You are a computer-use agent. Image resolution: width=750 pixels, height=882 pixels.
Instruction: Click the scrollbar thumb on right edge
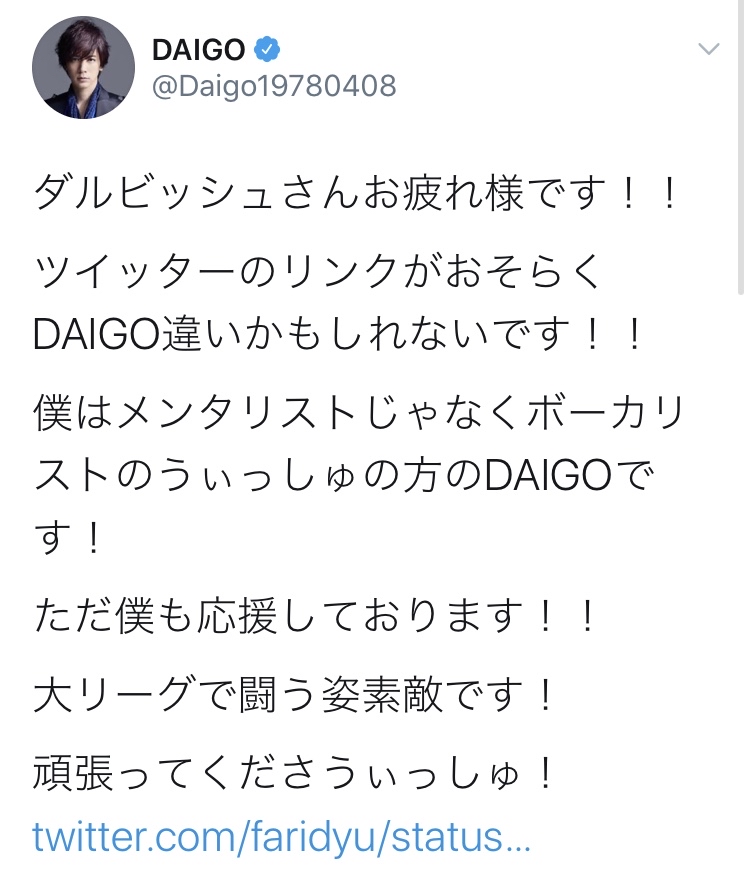[741, 147]
